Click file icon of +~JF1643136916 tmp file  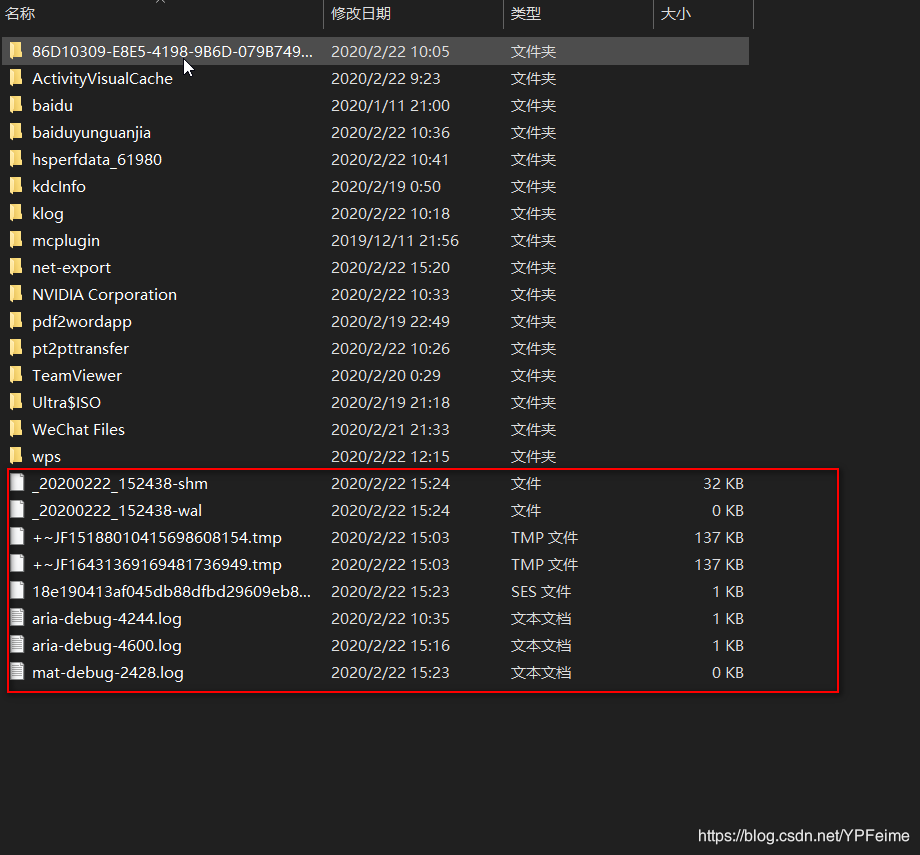pos(17,563)
